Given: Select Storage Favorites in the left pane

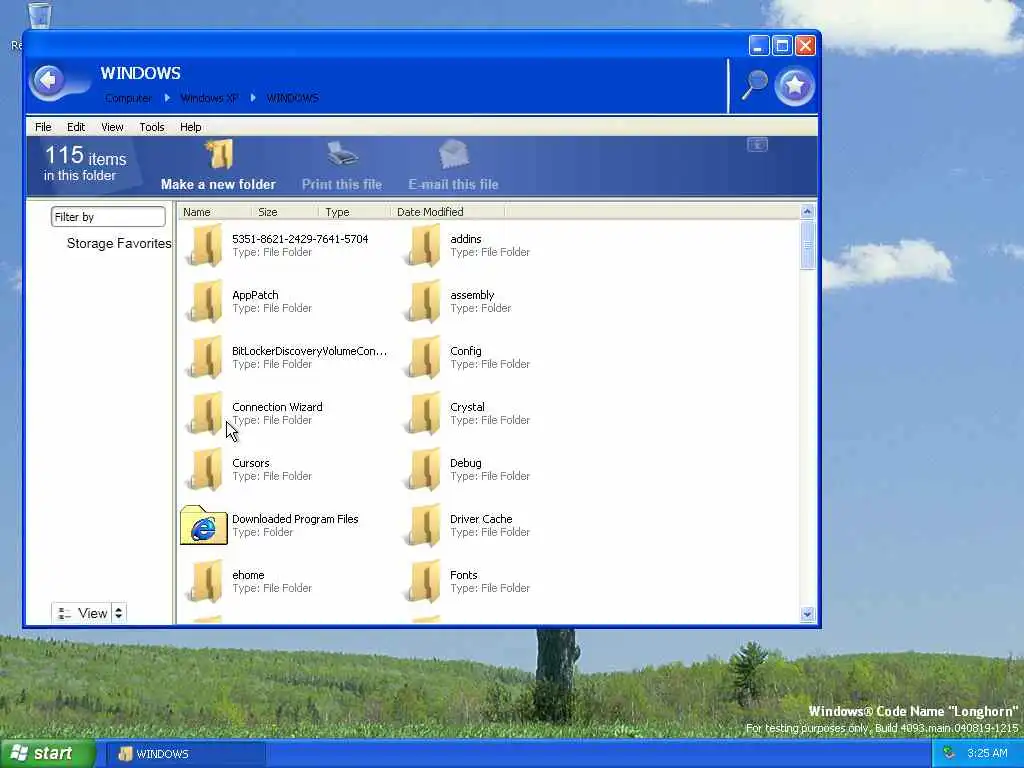Looking at the screenshot, I should 119,244.
